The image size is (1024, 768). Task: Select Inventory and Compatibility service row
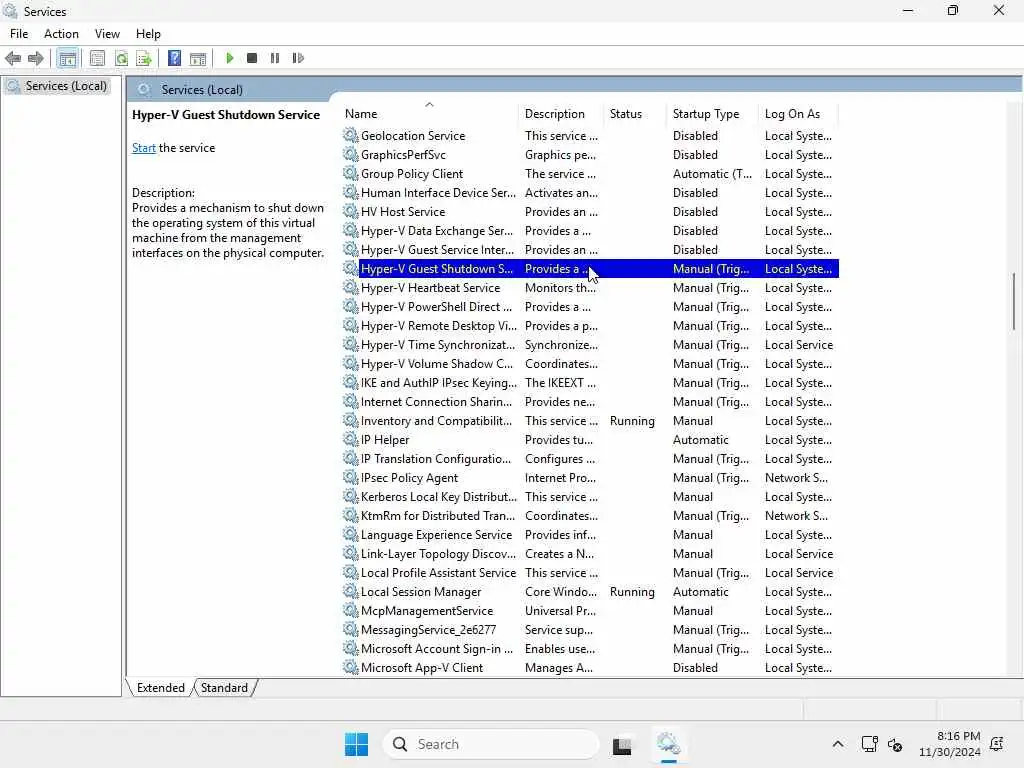[x=590, y=421]
